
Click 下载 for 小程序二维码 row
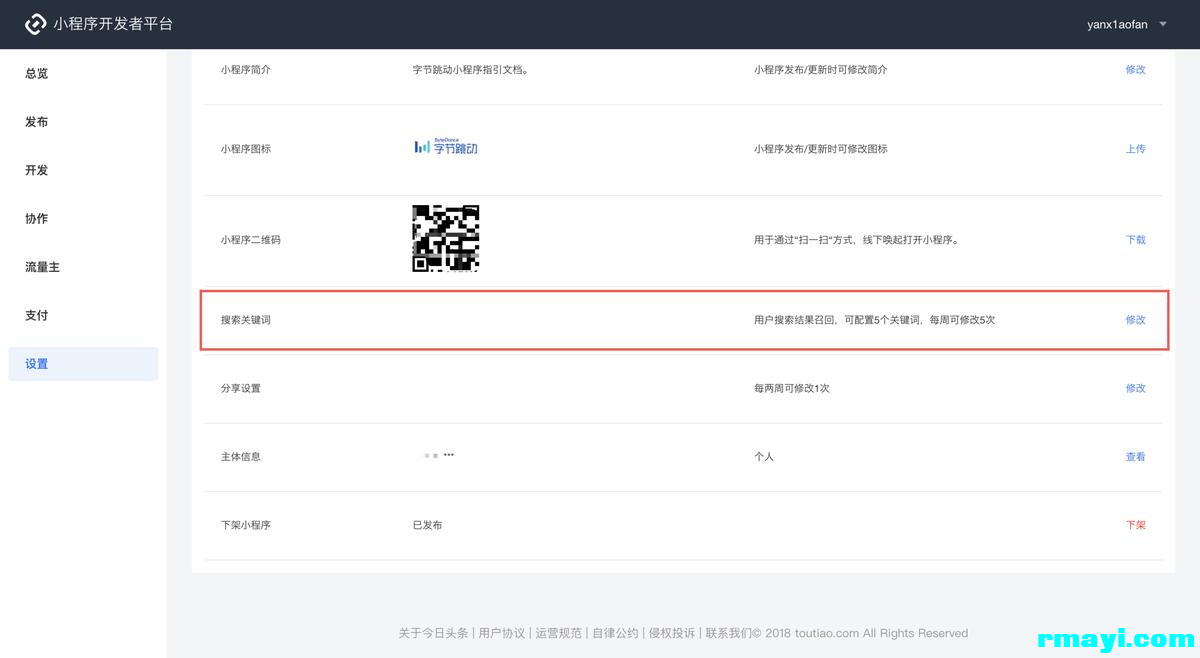[1135, 240]
